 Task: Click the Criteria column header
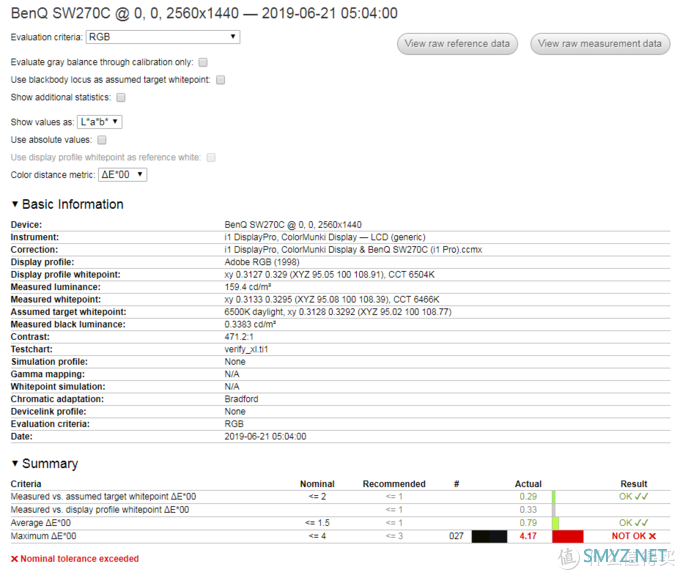26,484
